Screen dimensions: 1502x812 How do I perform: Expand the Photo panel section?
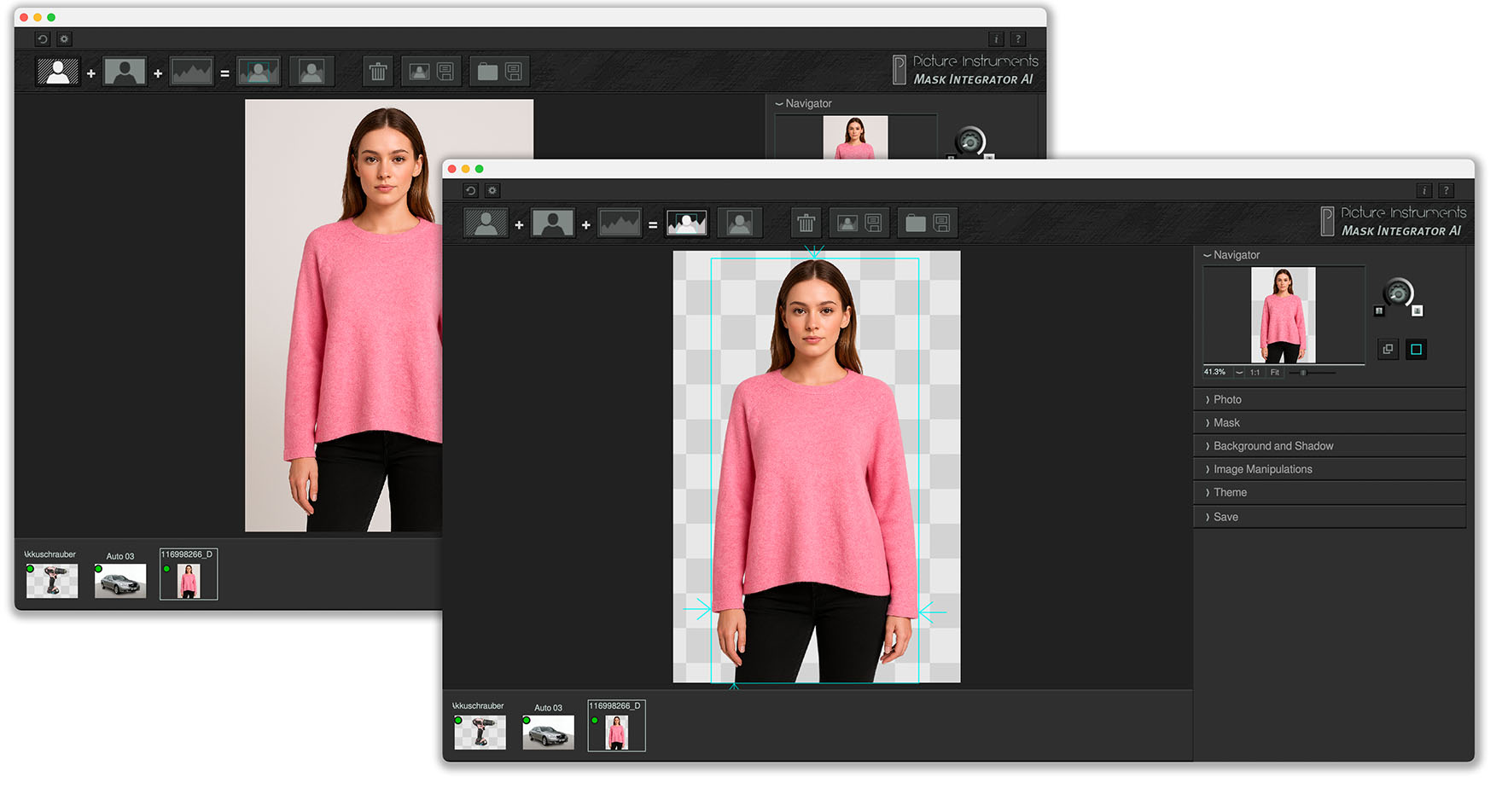point(1227,399)
